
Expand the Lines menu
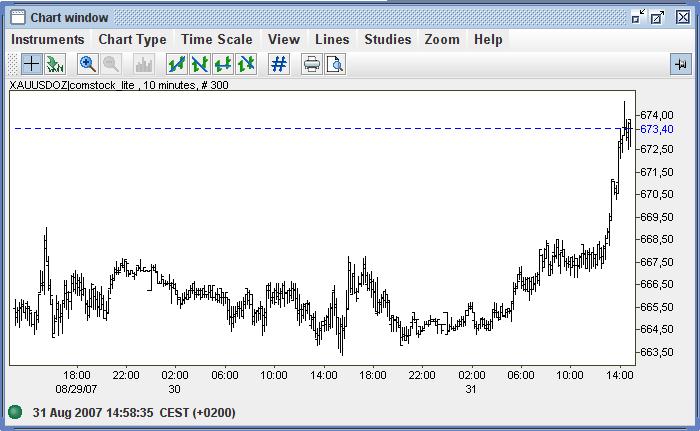(332, 40)
